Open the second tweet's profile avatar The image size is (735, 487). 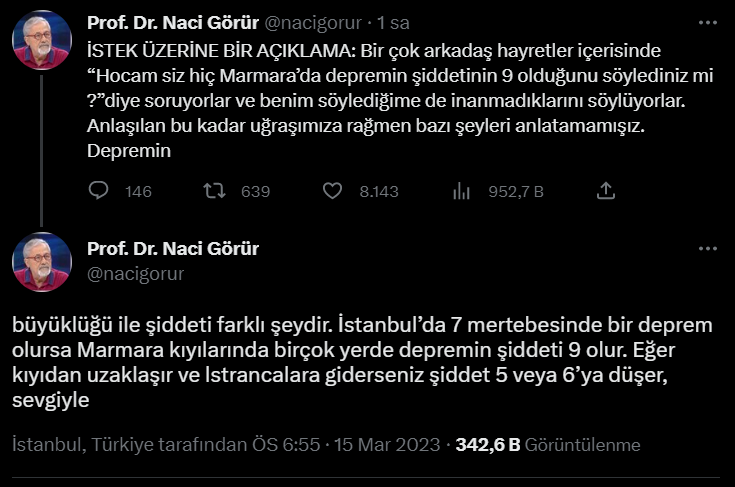click(41, 263)
